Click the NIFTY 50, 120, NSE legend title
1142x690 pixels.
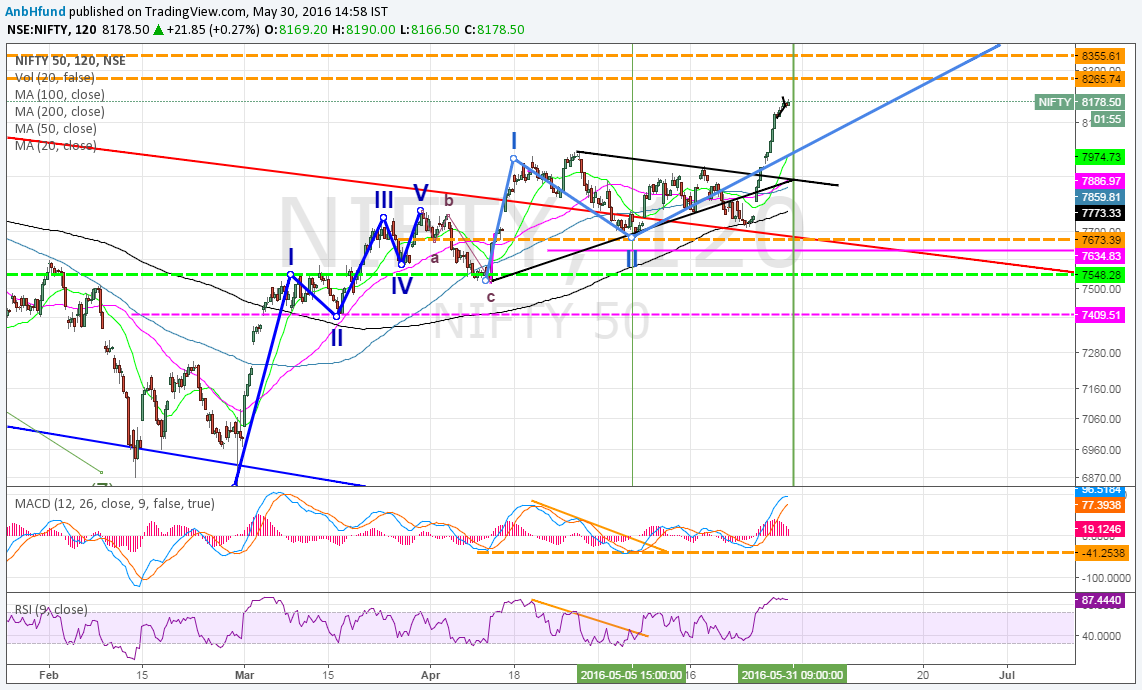tap(70, 60)
